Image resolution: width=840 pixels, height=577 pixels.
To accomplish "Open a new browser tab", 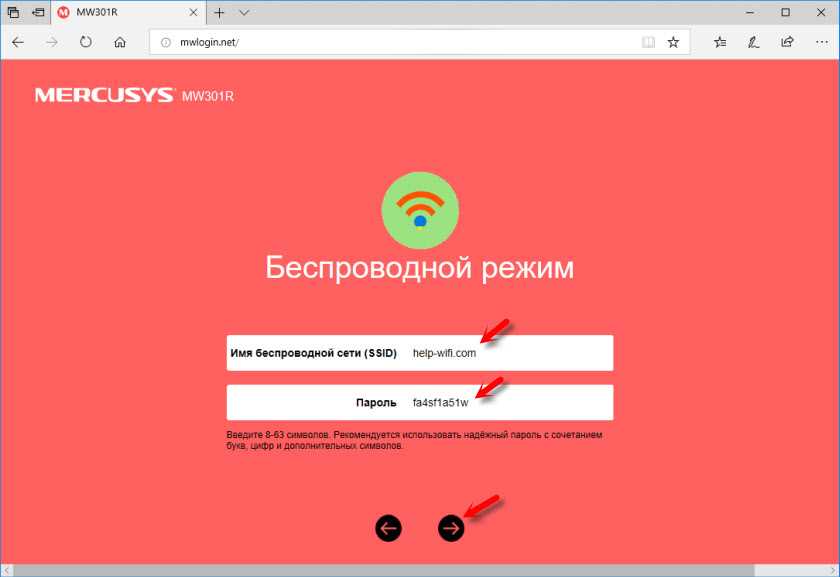I will (219, 12).
